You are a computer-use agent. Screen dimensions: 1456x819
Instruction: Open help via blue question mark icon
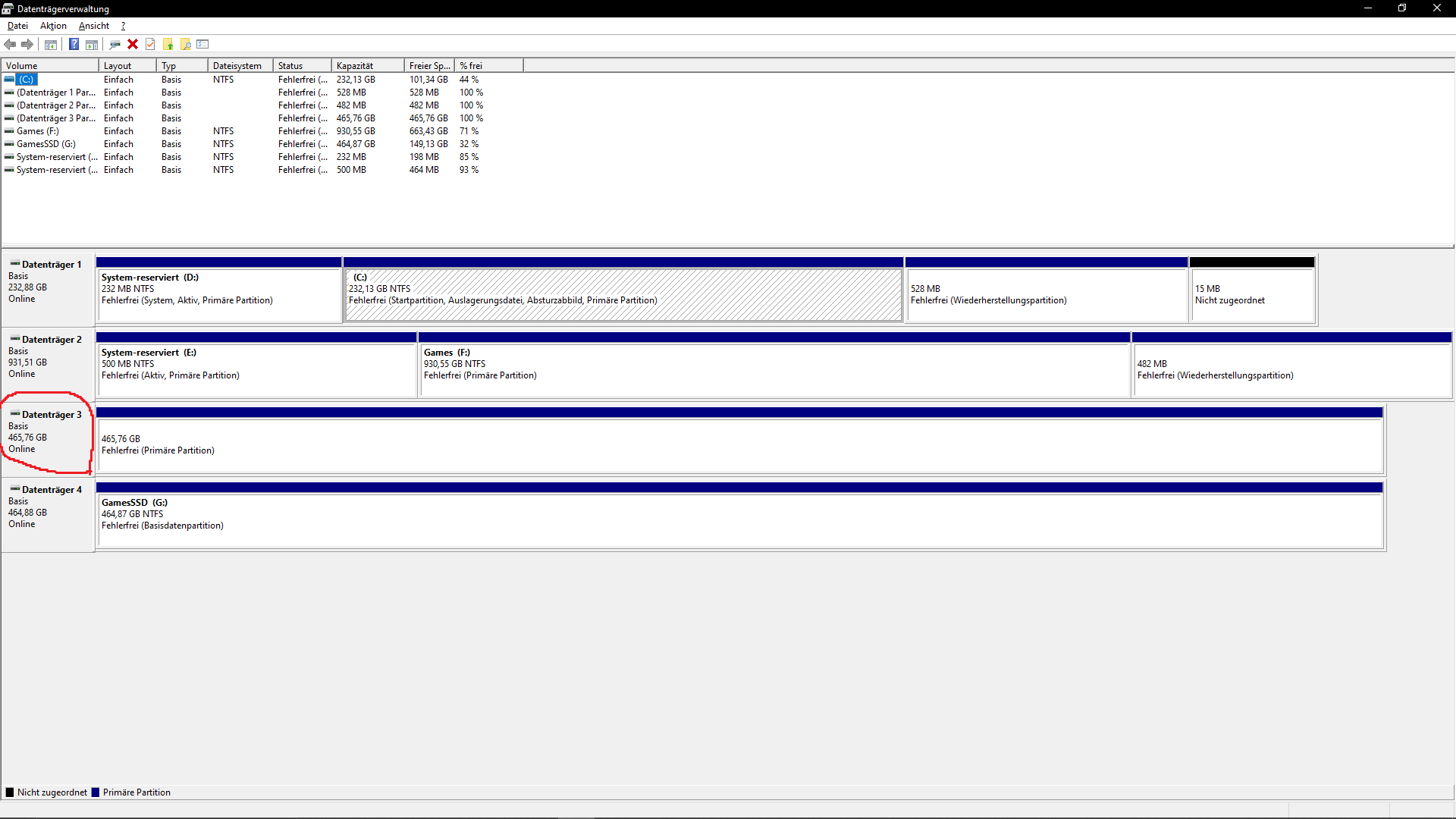click(x=74, y=44)
